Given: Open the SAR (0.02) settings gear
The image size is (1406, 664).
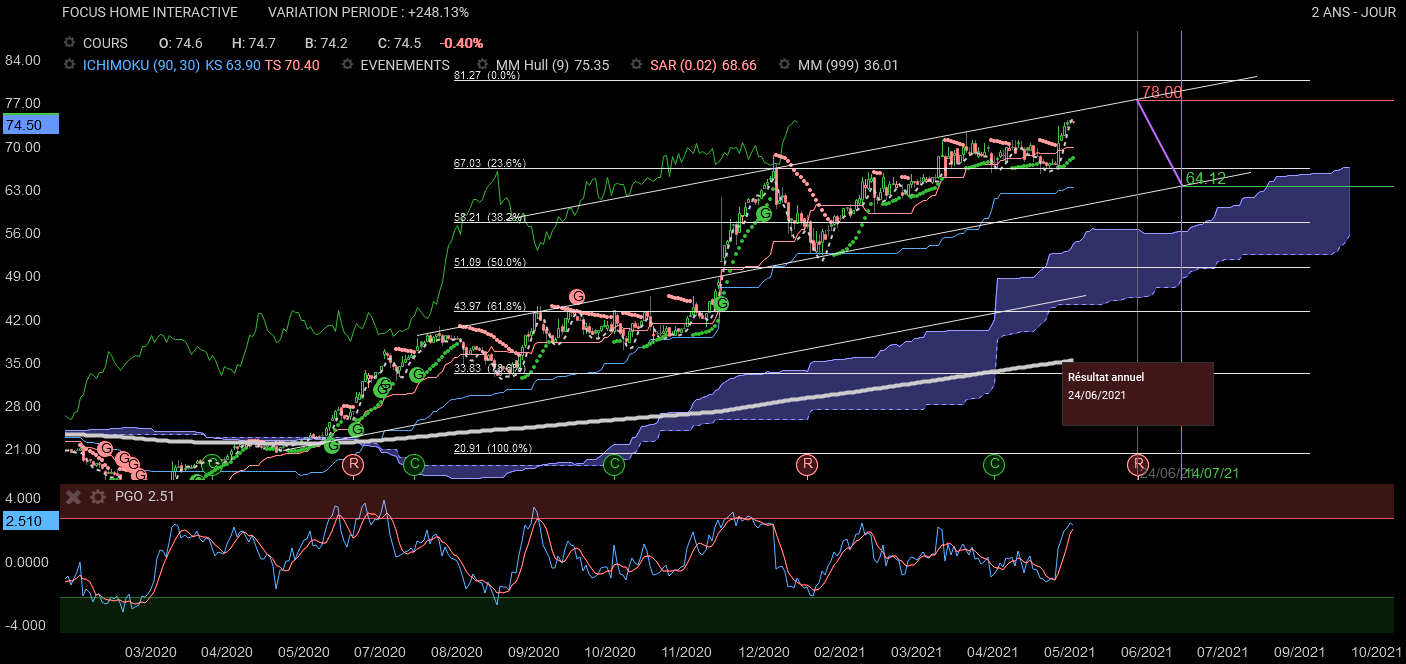Looking at the screenshot, I should (x=637, y=65).
